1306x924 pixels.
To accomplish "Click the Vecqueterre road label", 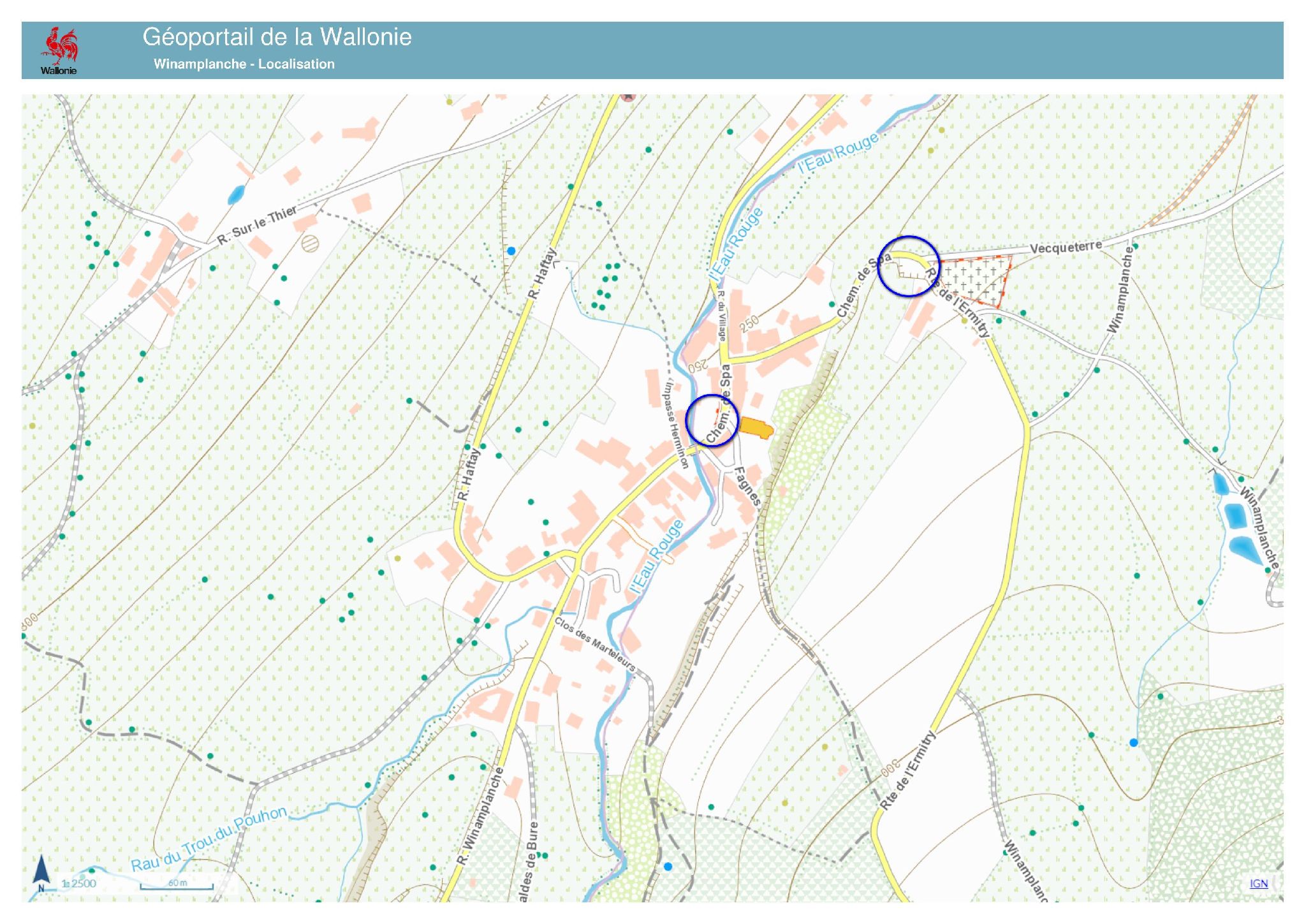I will click(x=1066, y=247).
